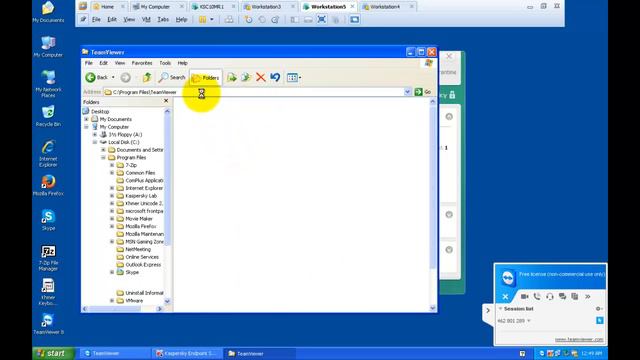Open the VM menu in VMware
This screenshot has height=360, width=640.
[146, 20]
